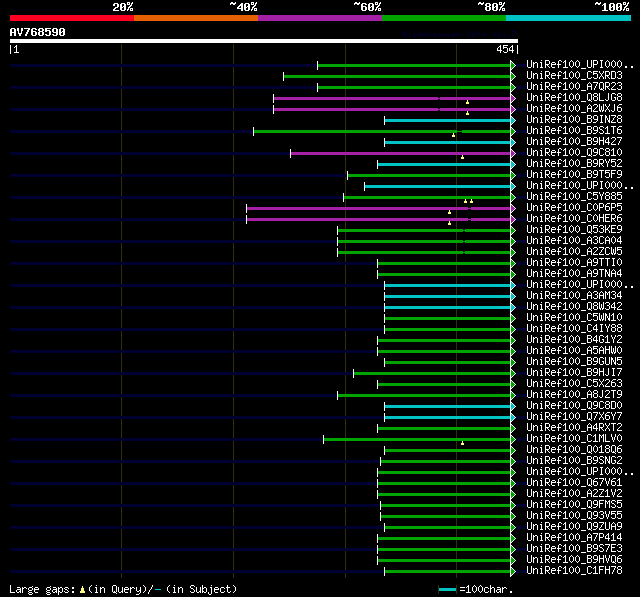Screen dimensions: 640x597
Task: Select the UniRef100_A7P414 label
Action: (574, 538)
